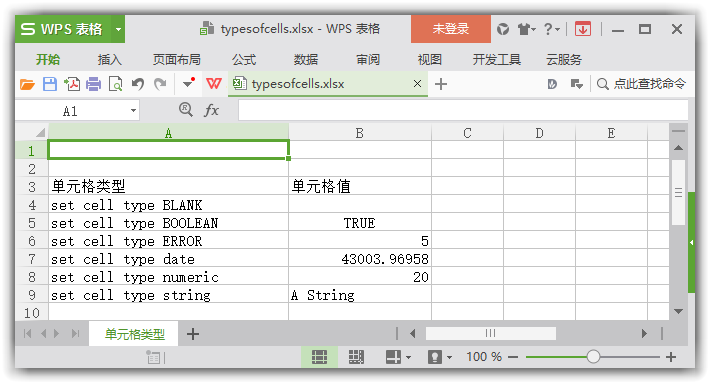Save the workbook via the floppy disk icon
The height and width of the screenshot is (383, 710).
tap(50, 84)
